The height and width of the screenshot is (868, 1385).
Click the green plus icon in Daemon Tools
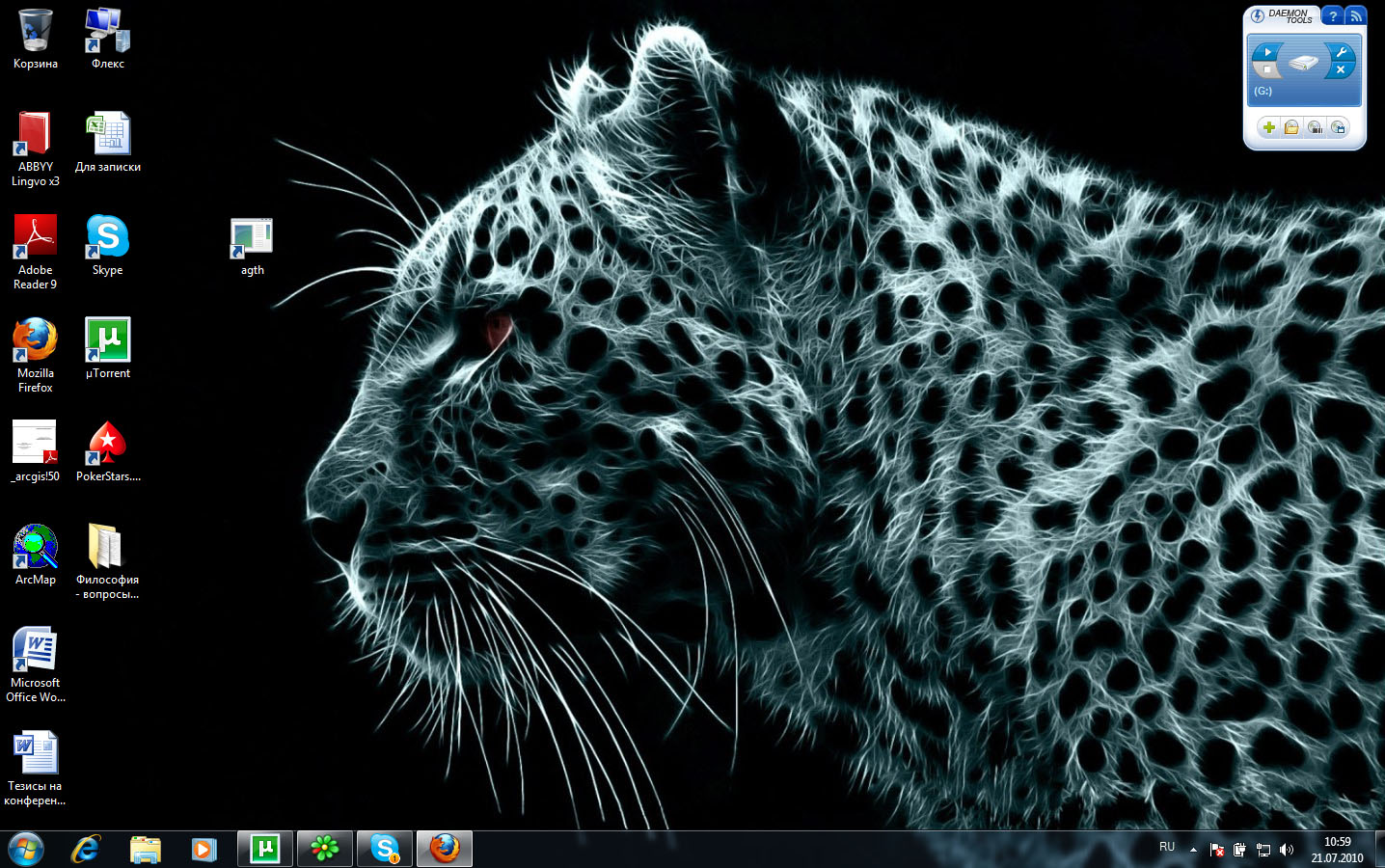point(1268,127)
